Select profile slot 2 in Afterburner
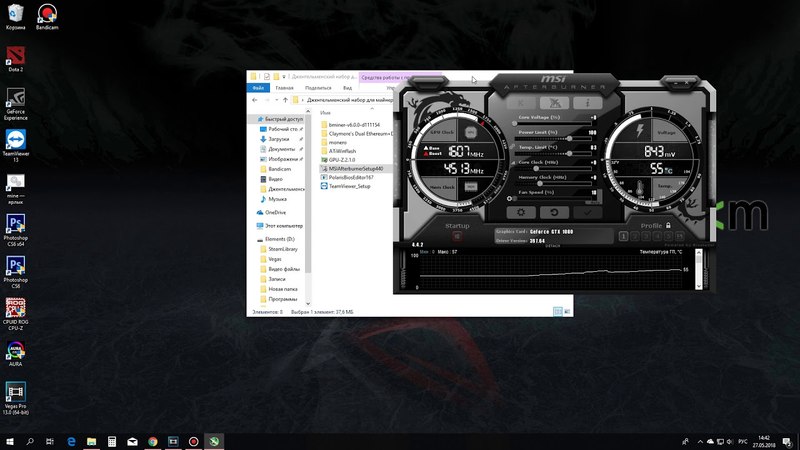 click(635, 236)
